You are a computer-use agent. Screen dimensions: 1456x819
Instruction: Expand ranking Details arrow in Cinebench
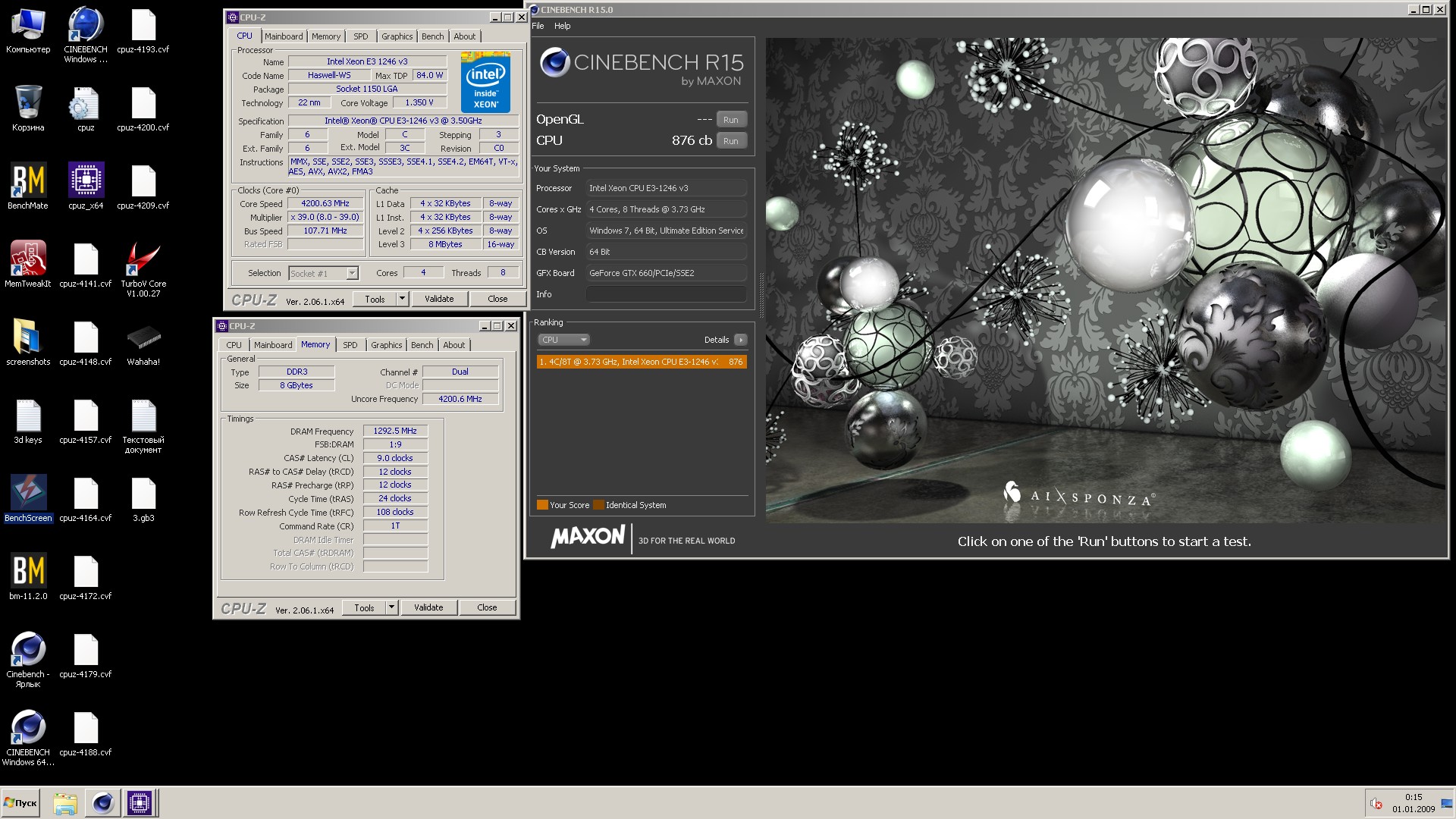(741, 340)
